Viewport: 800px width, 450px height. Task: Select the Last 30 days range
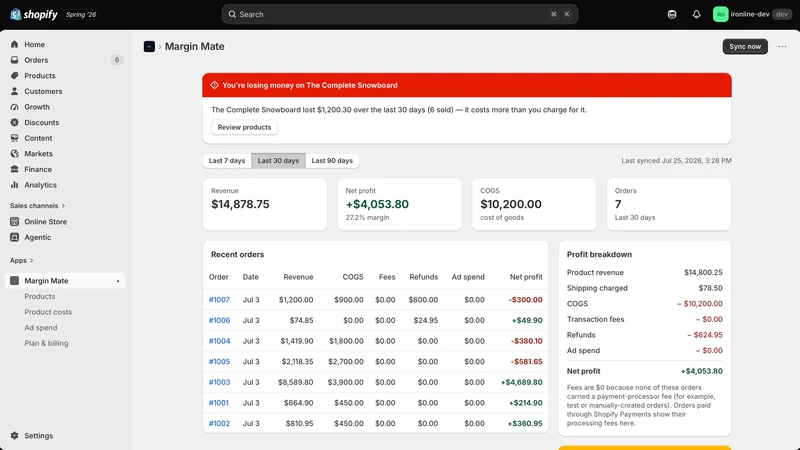click(x=278, y=160)
